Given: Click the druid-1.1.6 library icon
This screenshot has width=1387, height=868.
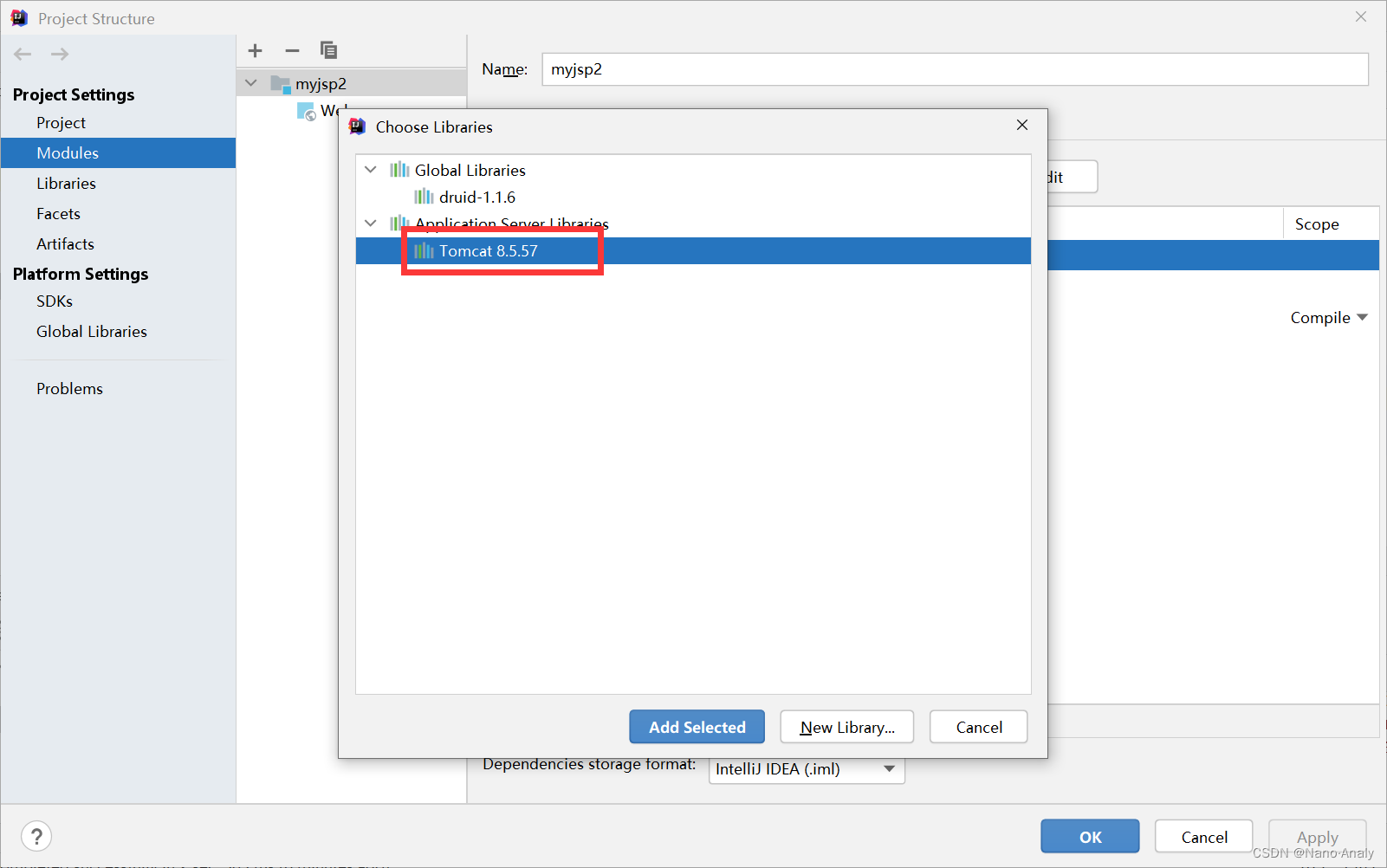Looking at the screenshot, I should [424, 197].
